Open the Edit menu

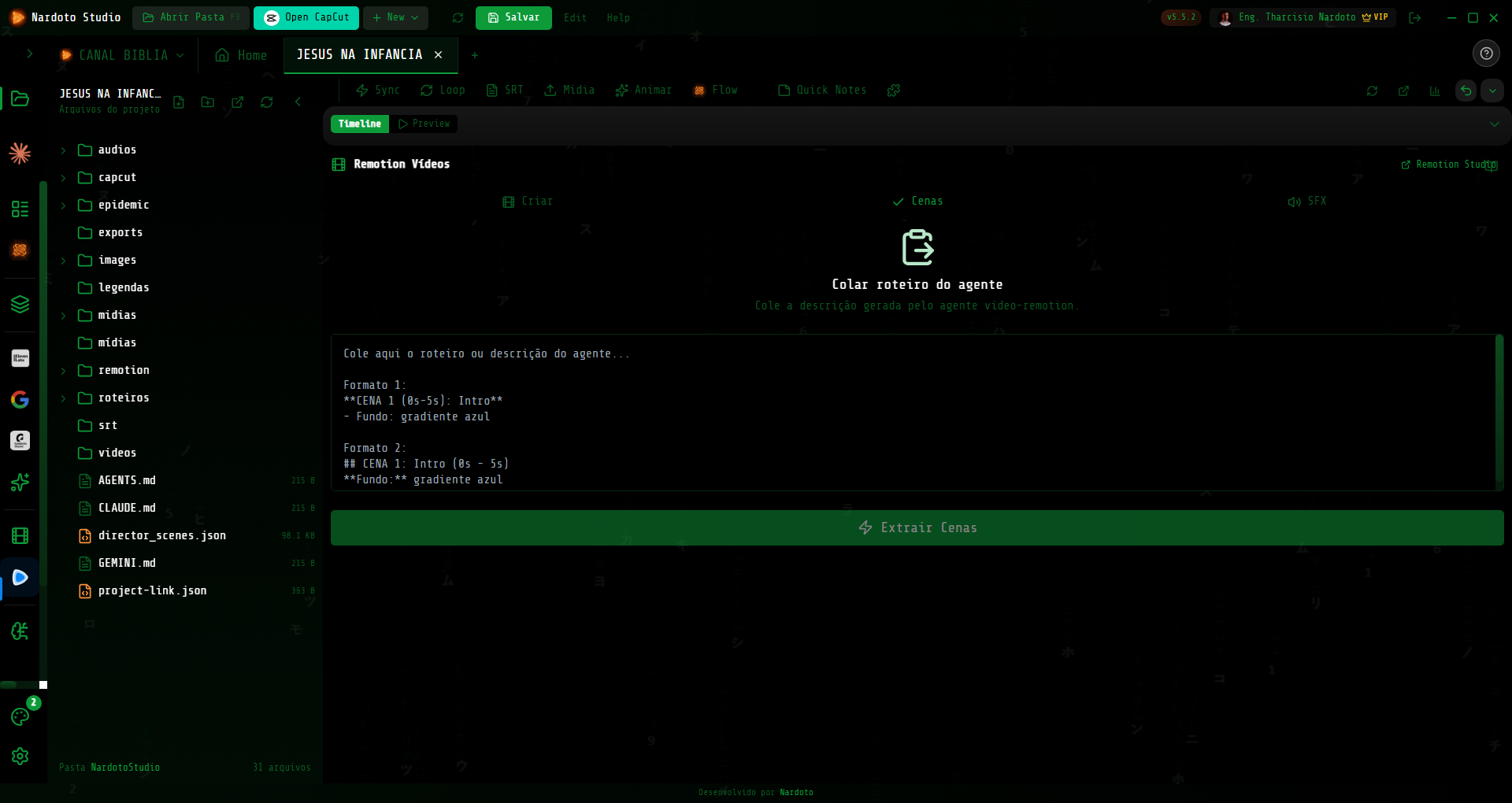tap(575, 17)
